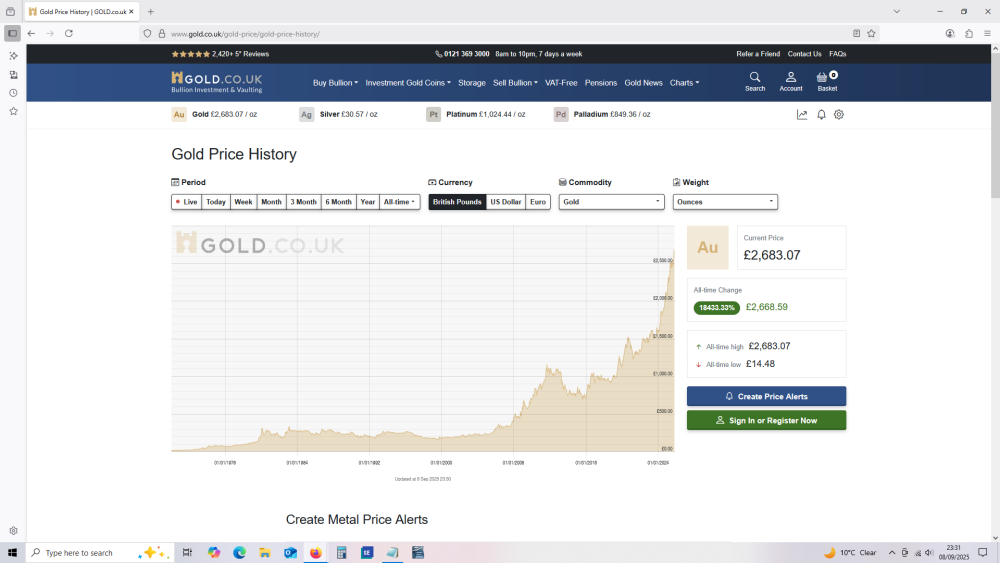Expand Investment Gold Coins menu
Screen dimensions: 1000x563
[x=408, y=83]
